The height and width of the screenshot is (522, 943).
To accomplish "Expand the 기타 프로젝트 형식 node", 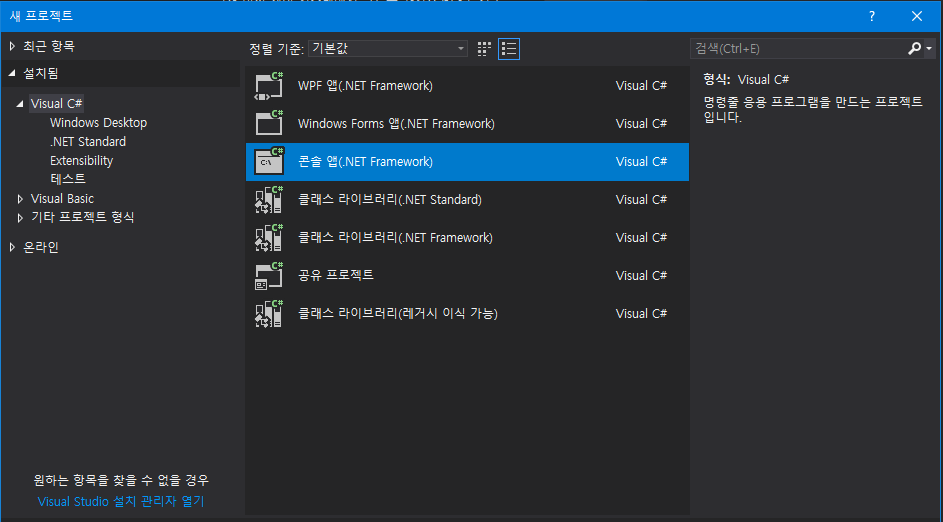I will [20, 217].
